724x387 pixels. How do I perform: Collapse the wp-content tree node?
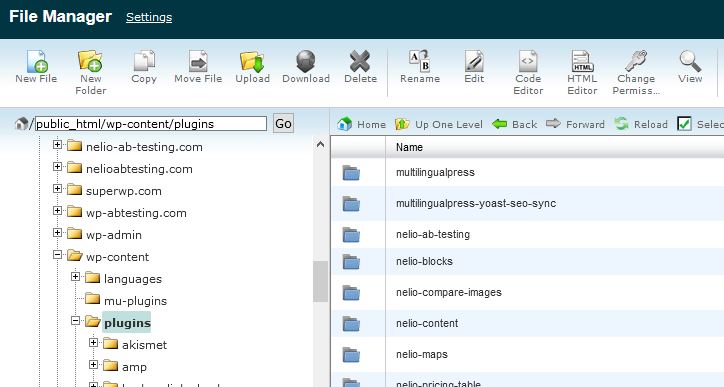click(57, 254)
